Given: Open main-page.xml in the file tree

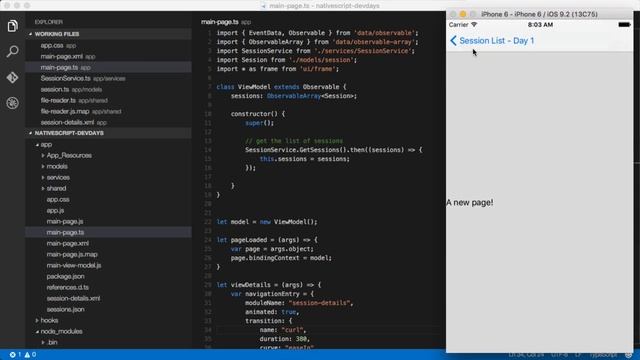Looking at the screenshot, I should [x=109, y=243].
